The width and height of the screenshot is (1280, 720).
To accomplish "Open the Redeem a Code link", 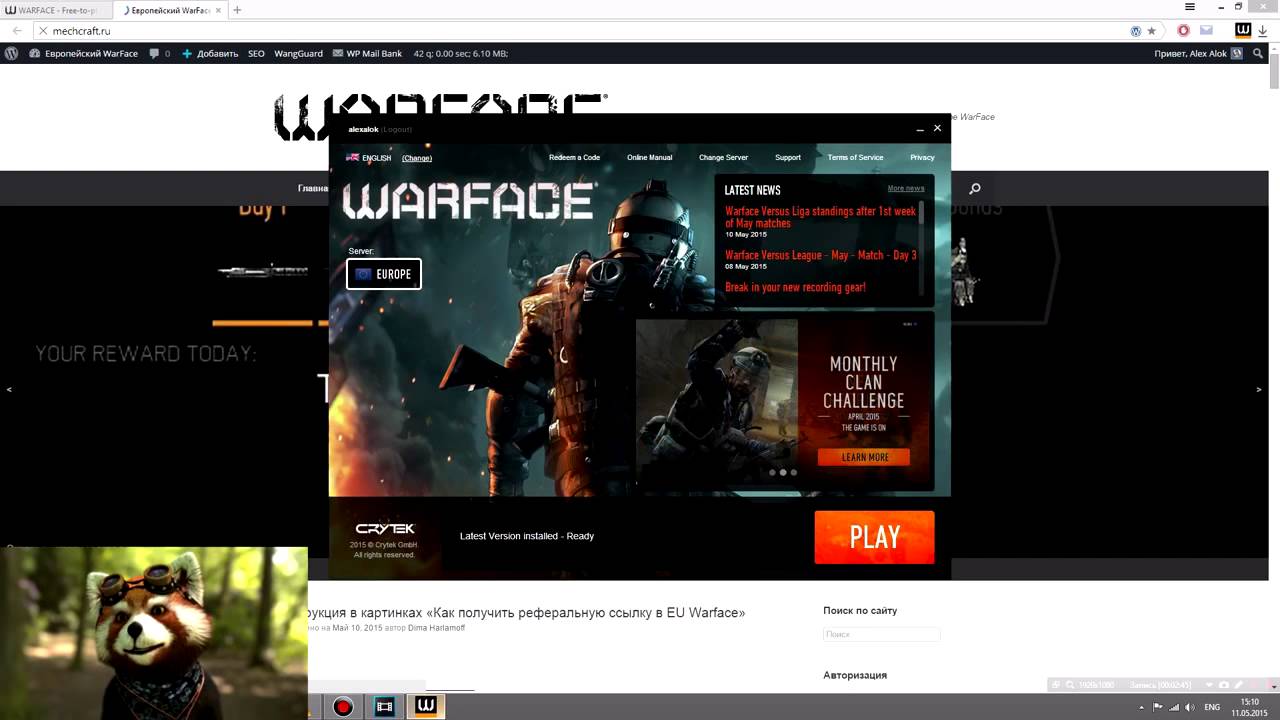I will [574, 157].
